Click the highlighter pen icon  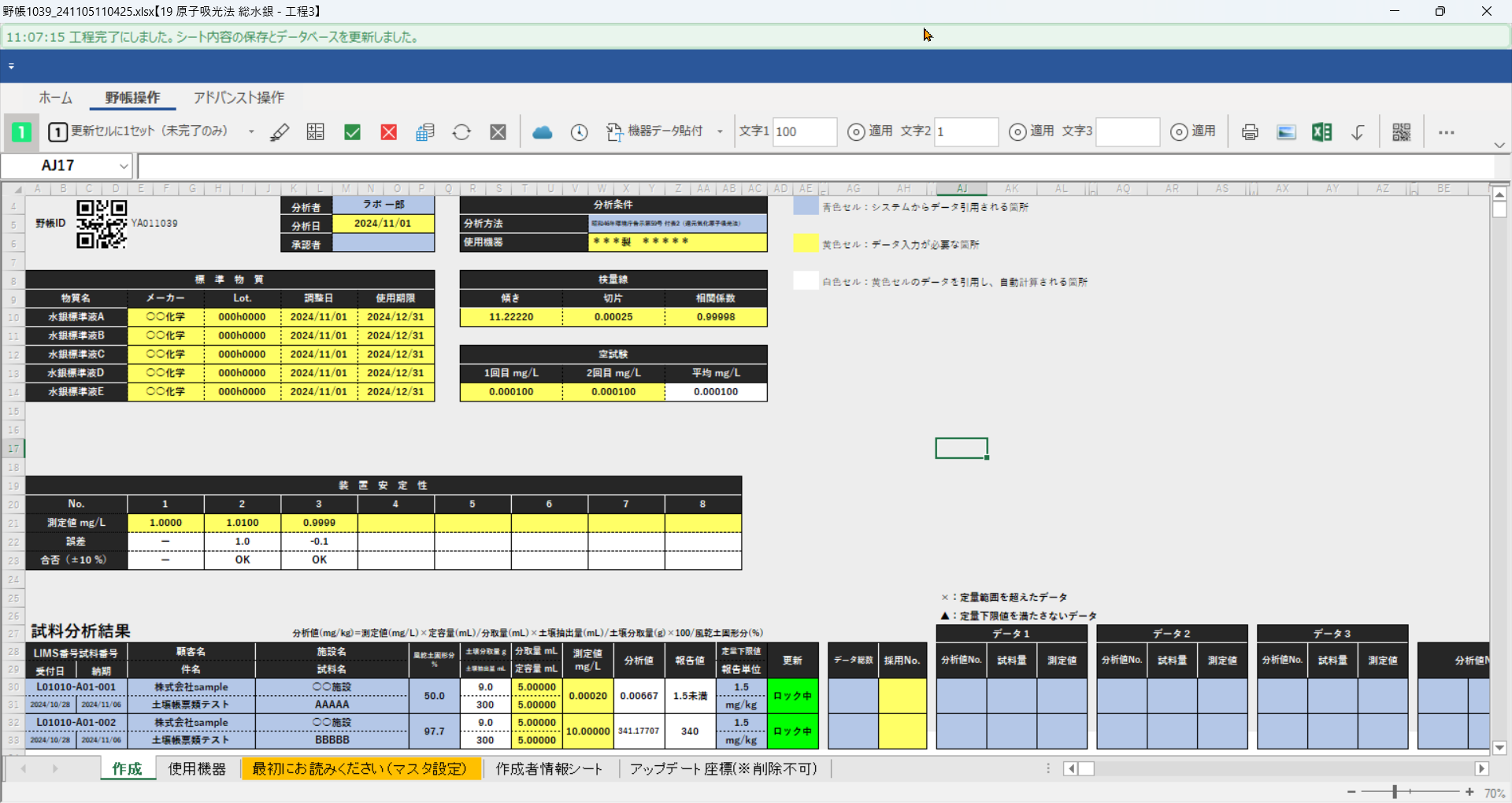click(x=280, y=132)
